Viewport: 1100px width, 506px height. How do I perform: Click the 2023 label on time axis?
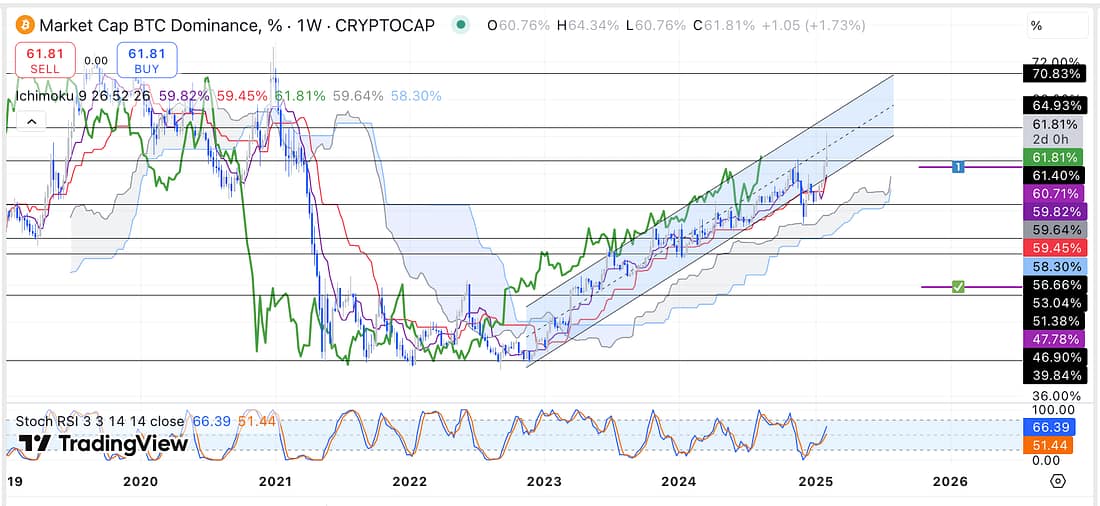544,481
